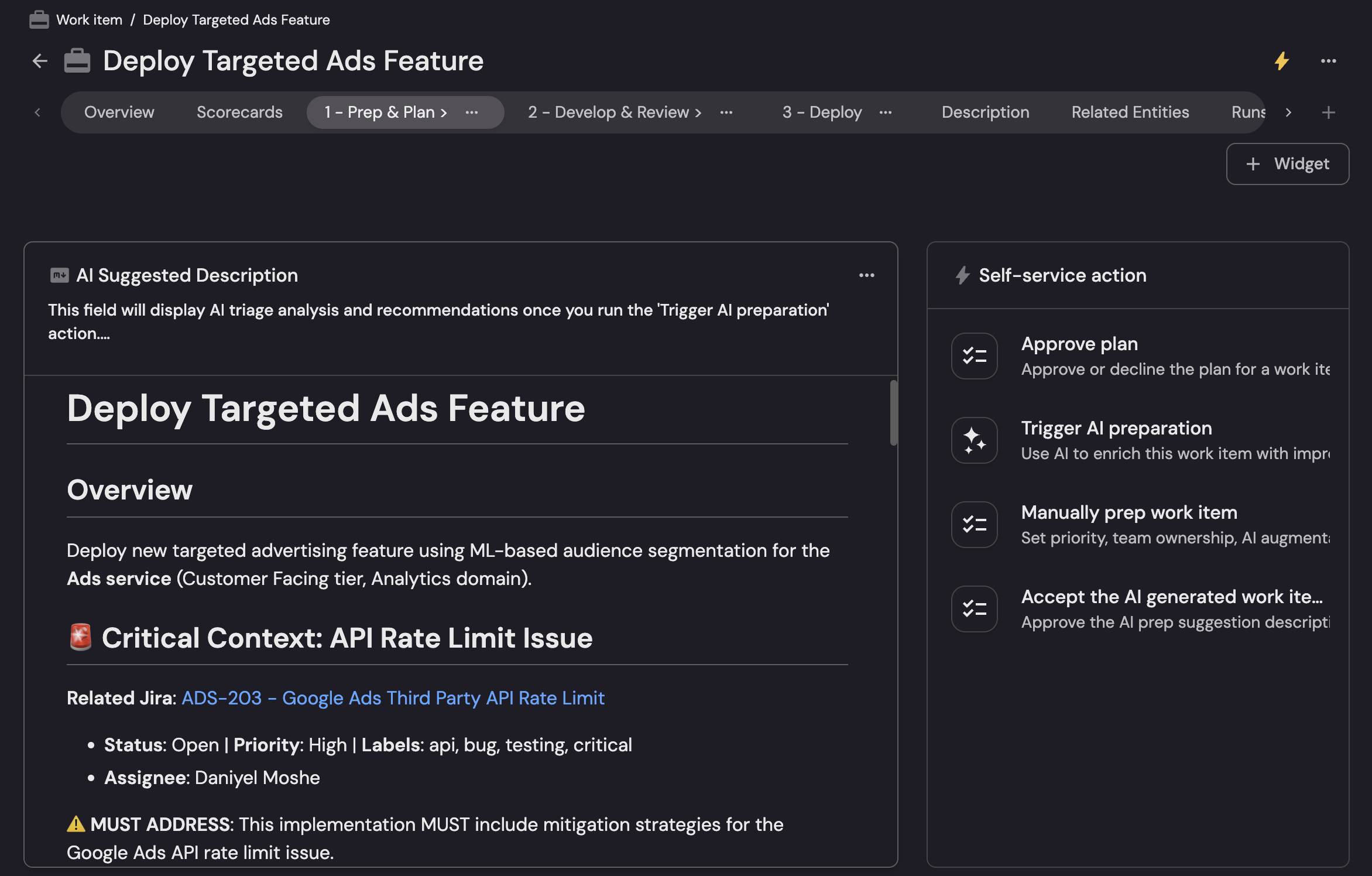
Task: Open the AI Suggested Description widget options menu
Action: coord(866,275)
